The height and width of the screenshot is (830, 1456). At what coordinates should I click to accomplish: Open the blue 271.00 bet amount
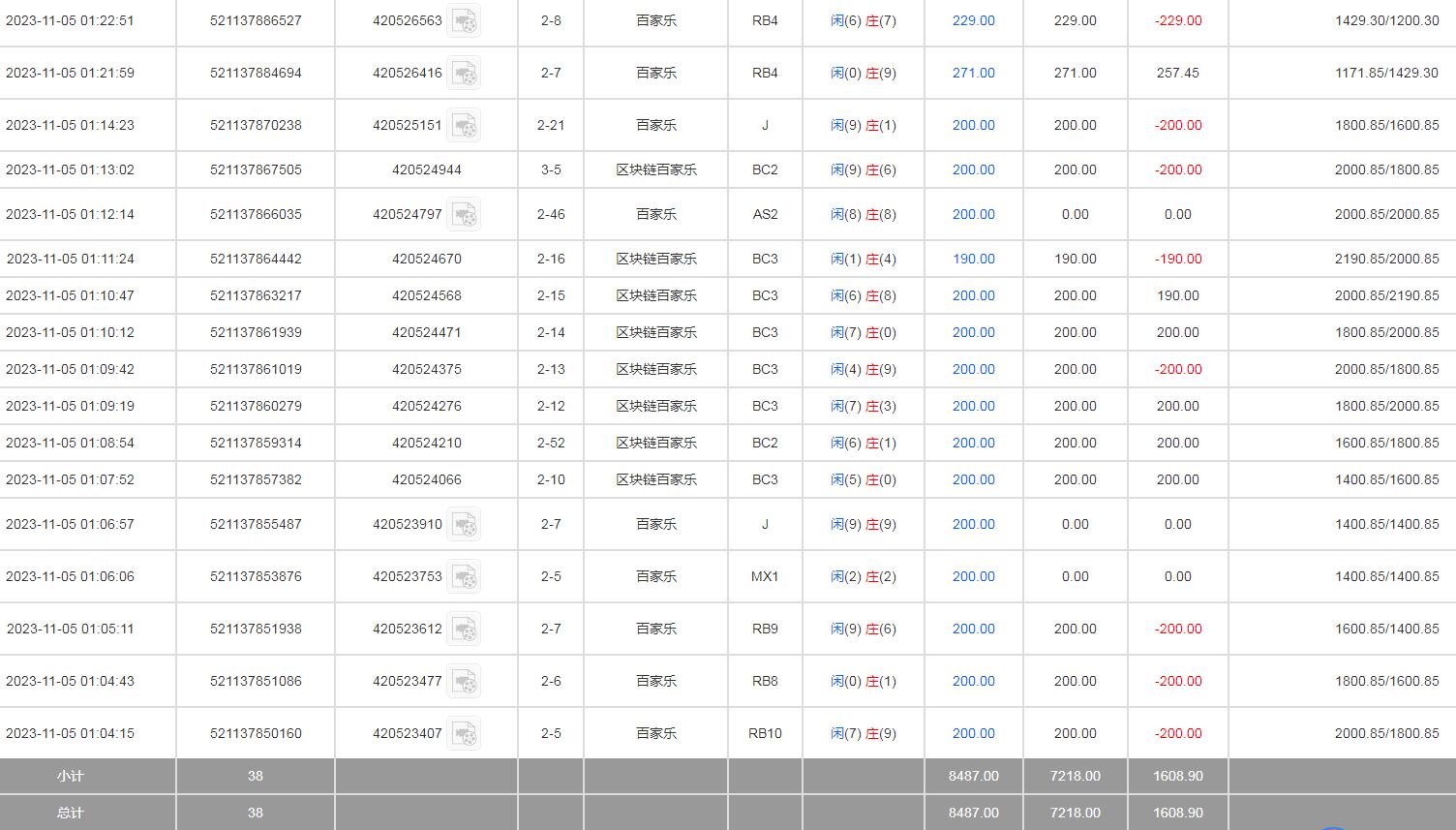[x=973, y=73]
